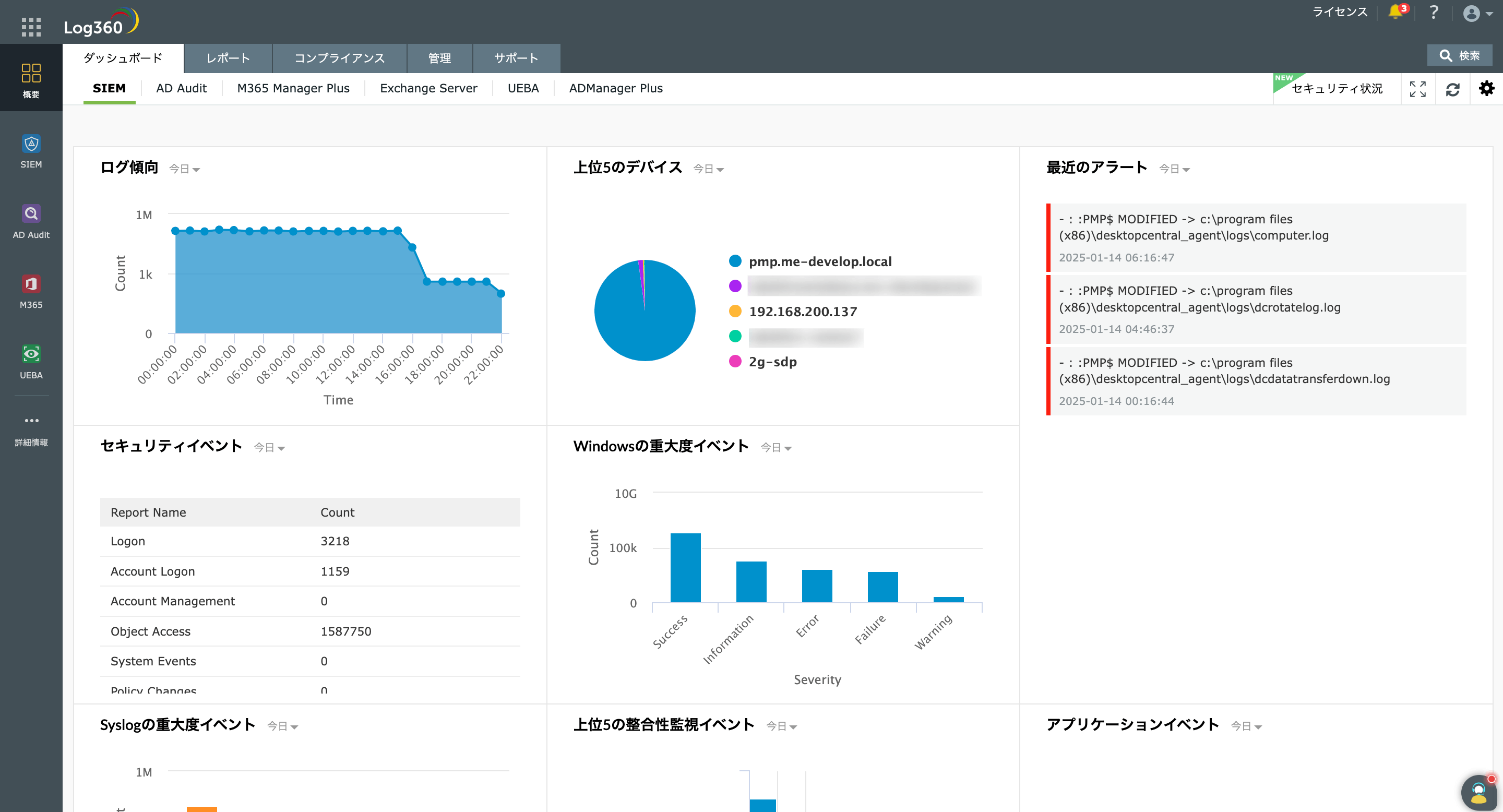Click the notification bell icon
This screenshot has width=1503, height=812.
[1395, 11]
